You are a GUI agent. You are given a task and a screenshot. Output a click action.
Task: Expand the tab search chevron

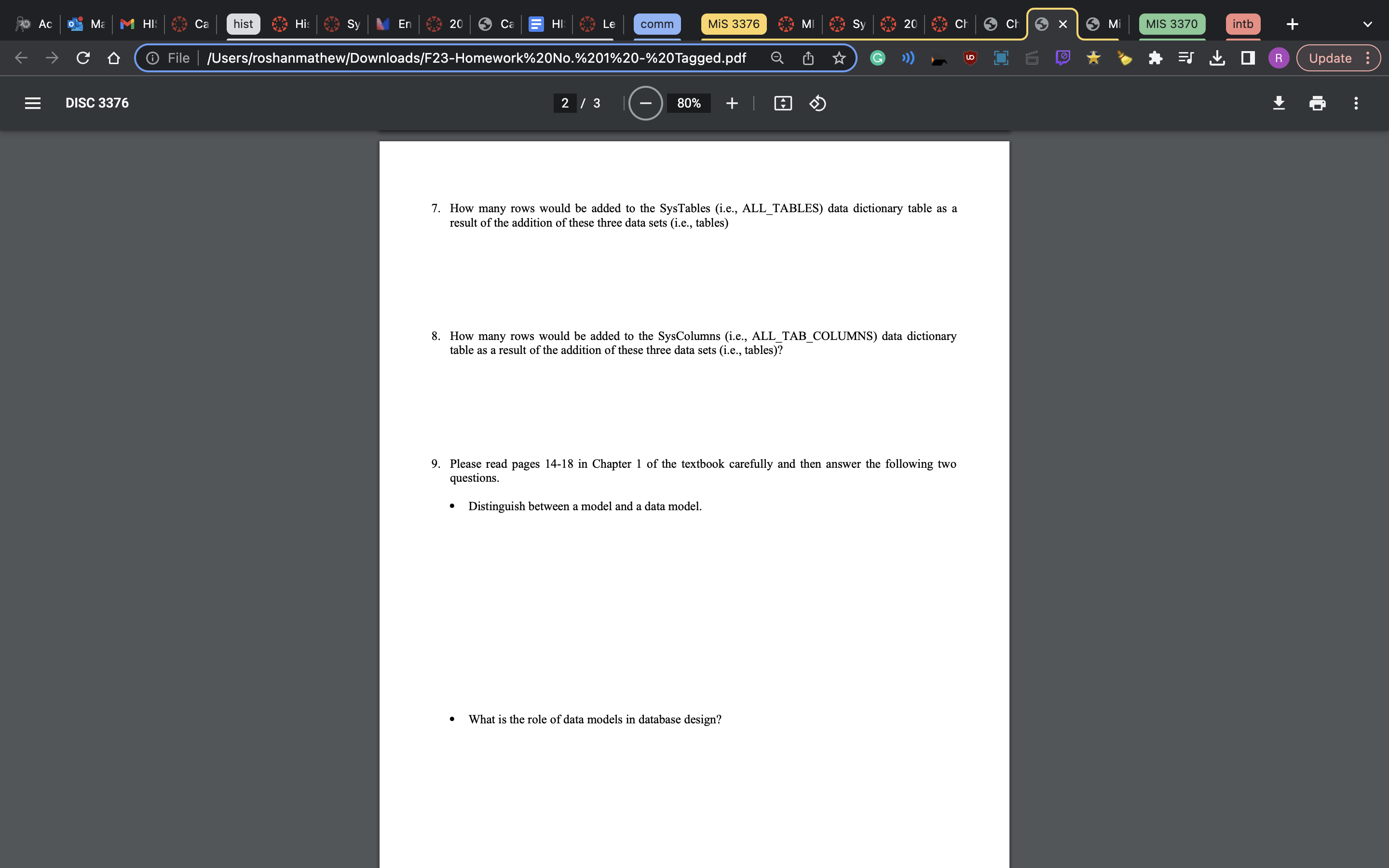point(1367,24)
